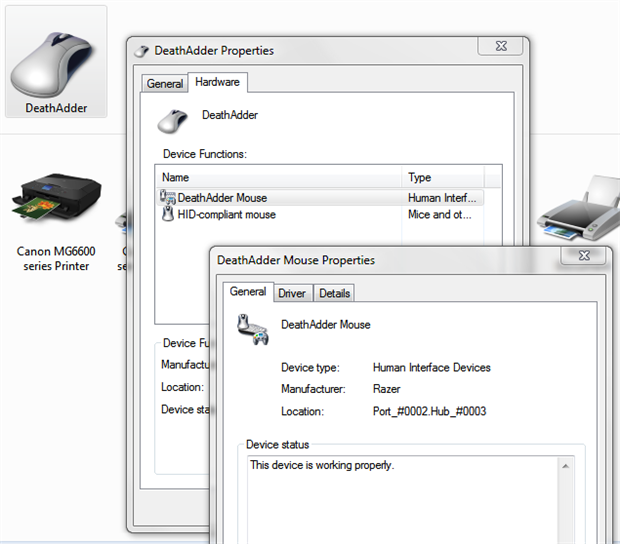Click the 'Human Interf...' type cell

(442, 198)
